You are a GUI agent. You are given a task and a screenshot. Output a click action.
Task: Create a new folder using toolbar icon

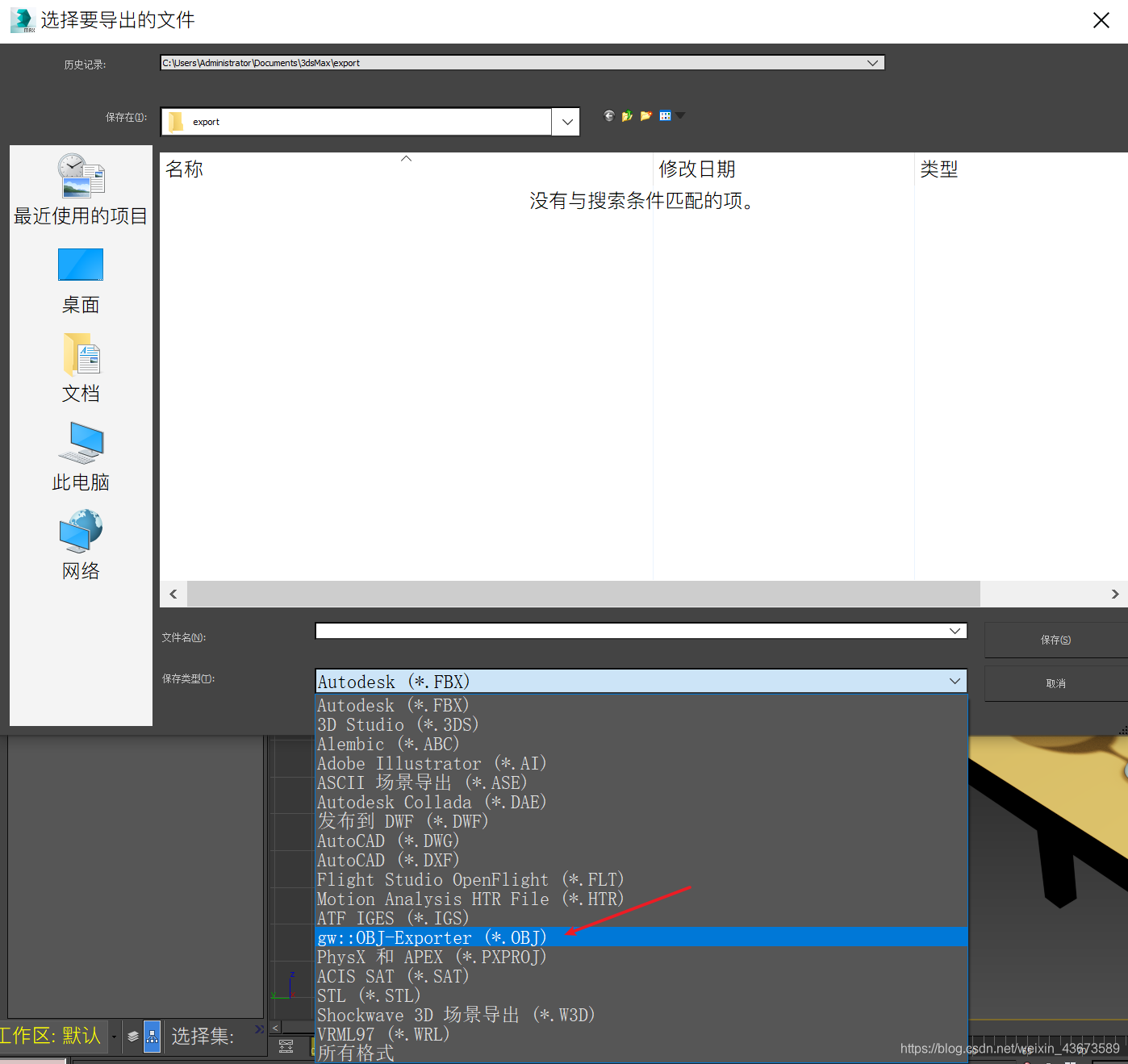645,116
